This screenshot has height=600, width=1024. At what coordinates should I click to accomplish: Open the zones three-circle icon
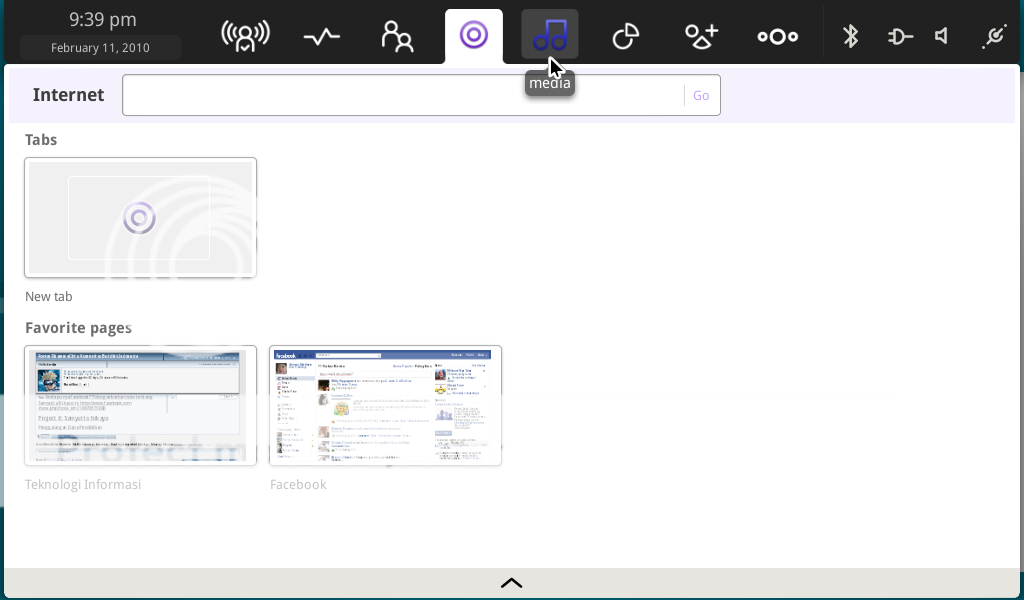point(777,37)
